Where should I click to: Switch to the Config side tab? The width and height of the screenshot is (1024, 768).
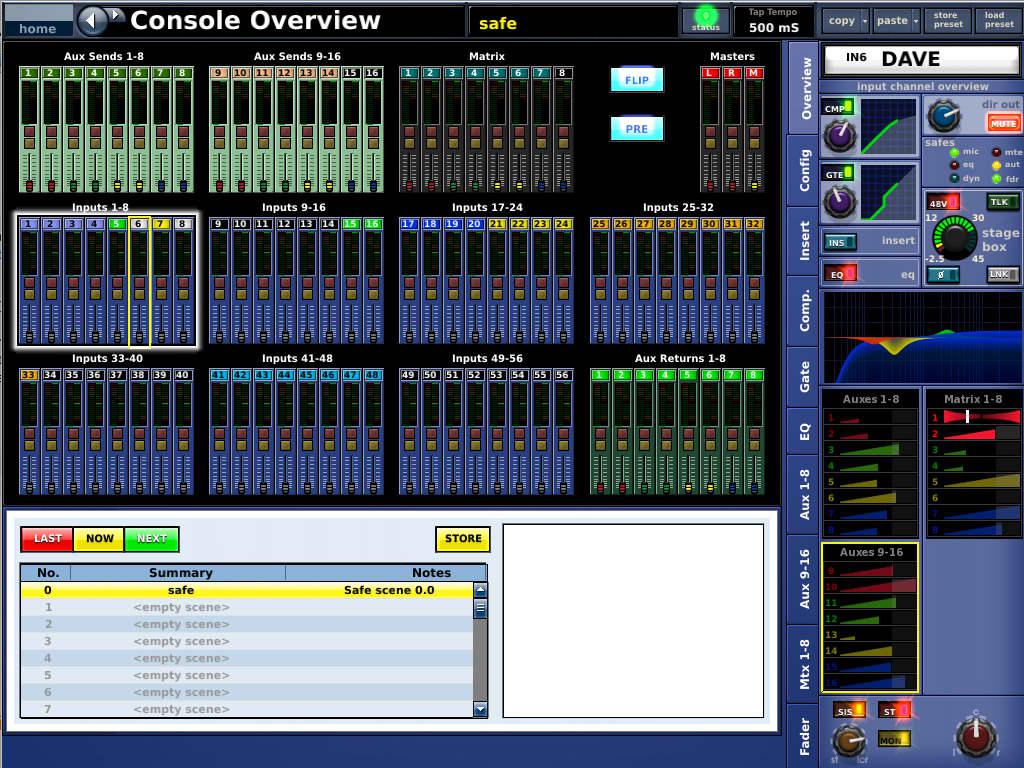click(805, 171)
